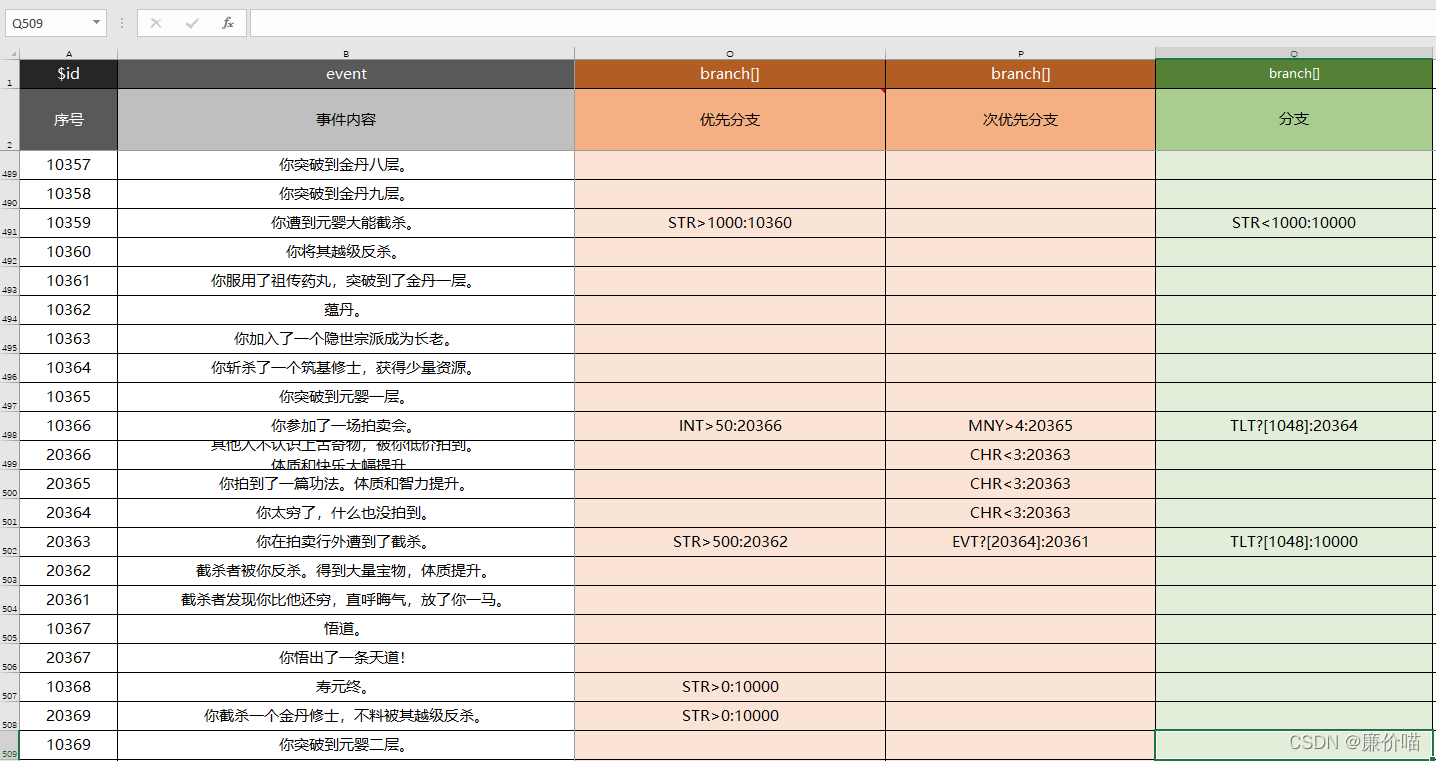Screen dimensions: 1436x761
Task: Click the branch[] header in column P
Action: coord(1021,74)
